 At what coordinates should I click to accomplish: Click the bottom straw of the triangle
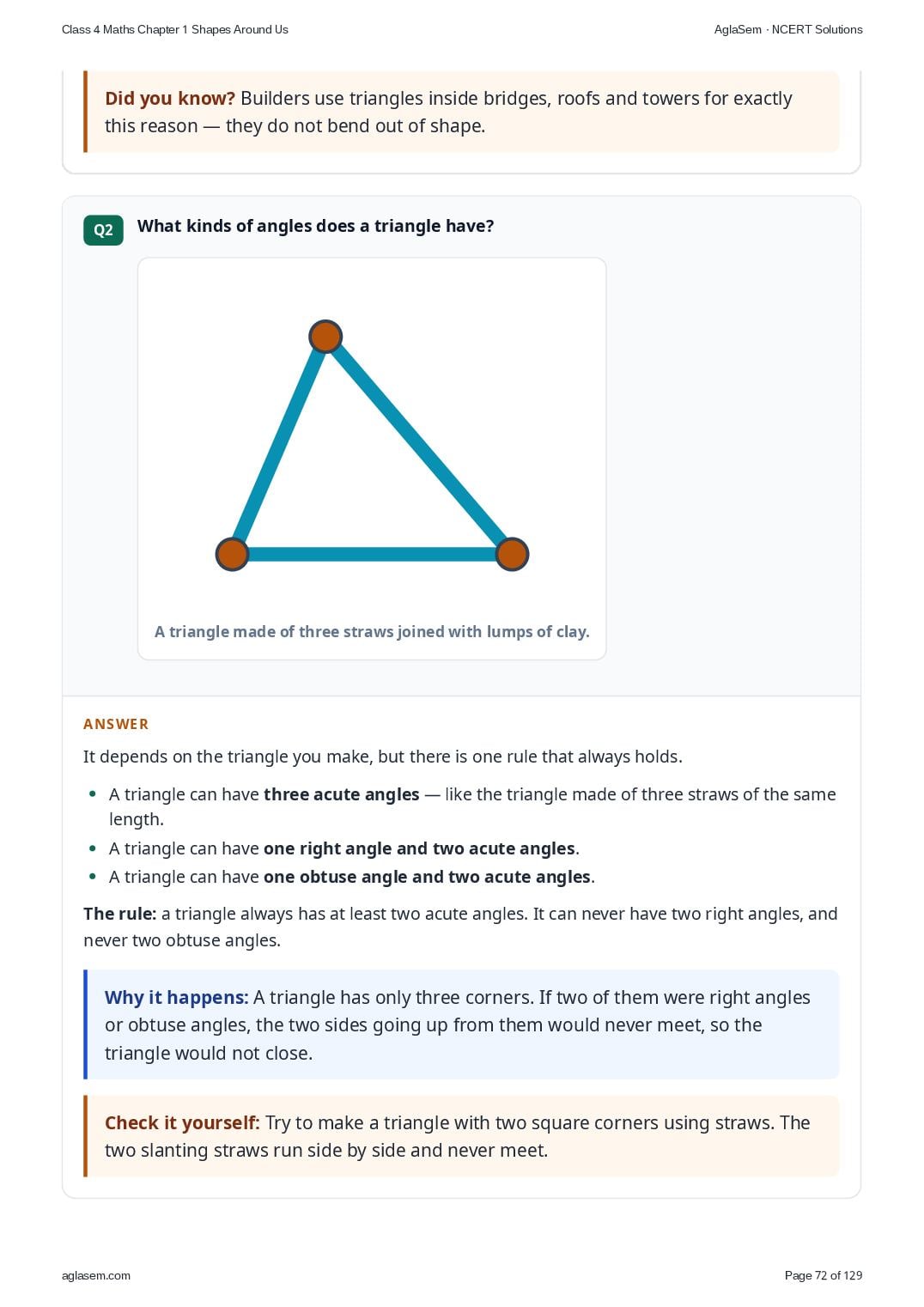(x=372, y=555)
